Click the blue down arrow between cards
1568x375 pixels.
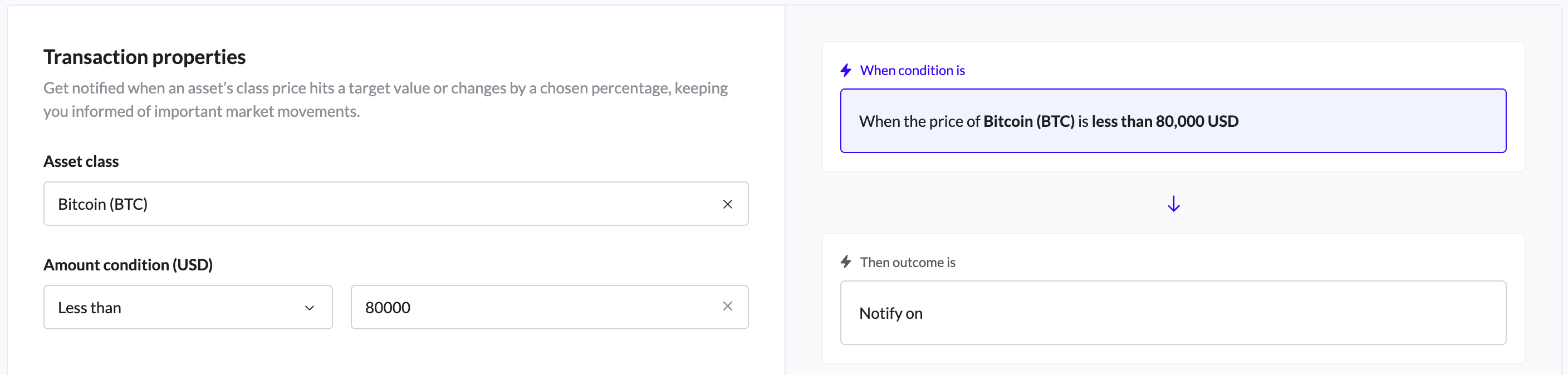click(1173, 204)
